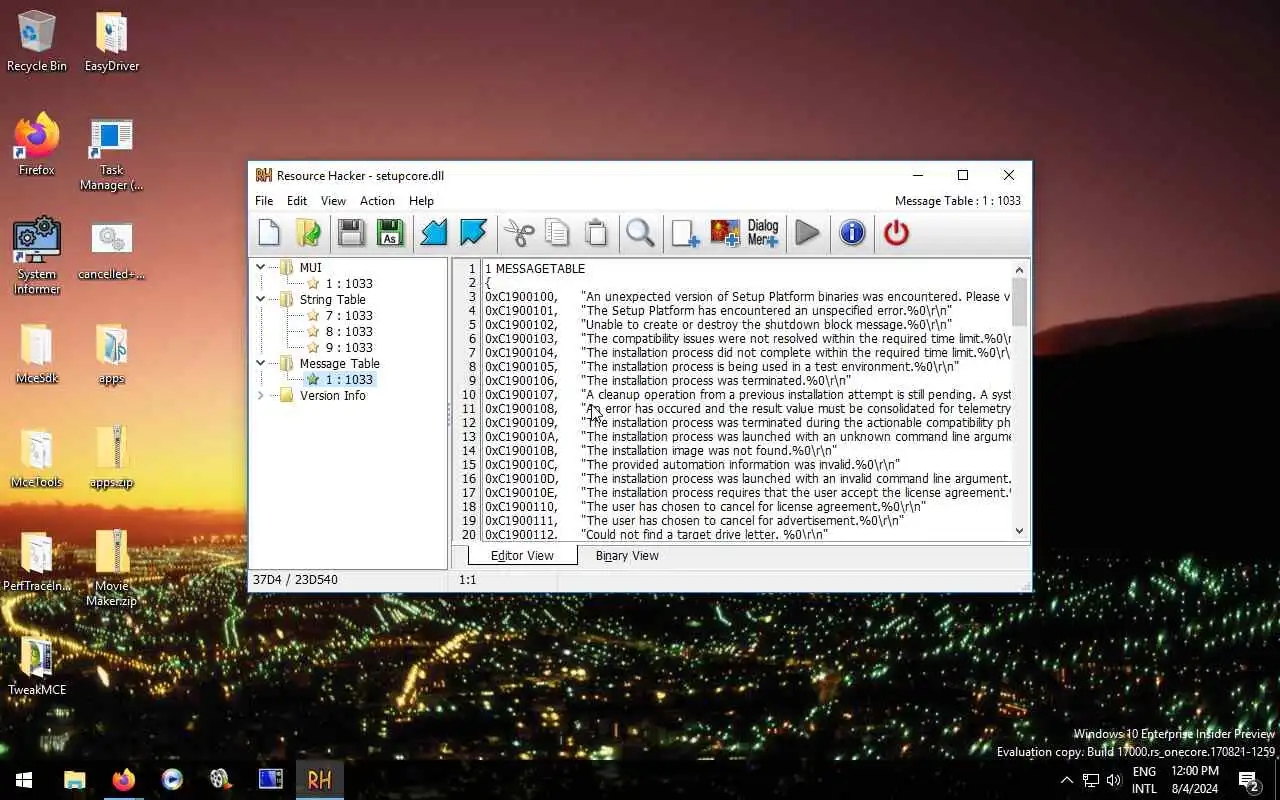Collapse the String Table node
1280x800 pixels.
[261, 299]
